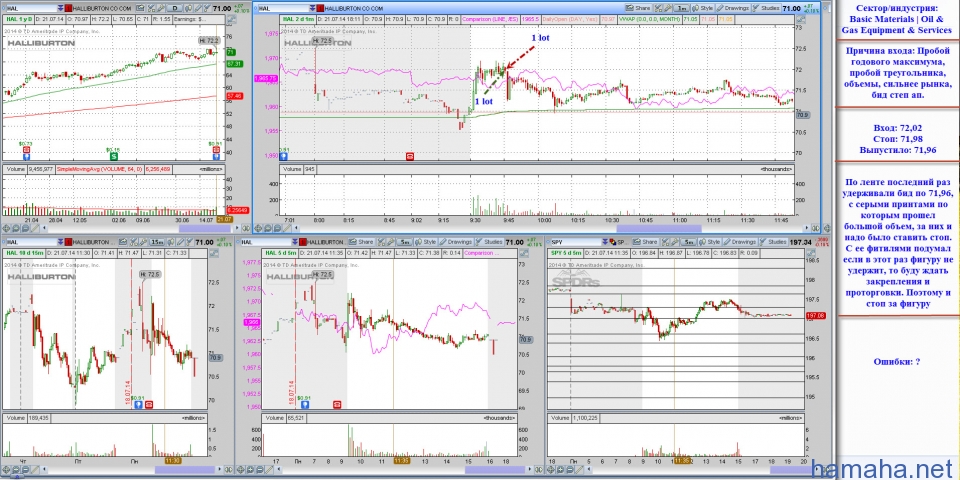The width and height of the screenshot is (960, 480).
Task: Click Share button in HAL 1m chart
Action: (638, 8)
